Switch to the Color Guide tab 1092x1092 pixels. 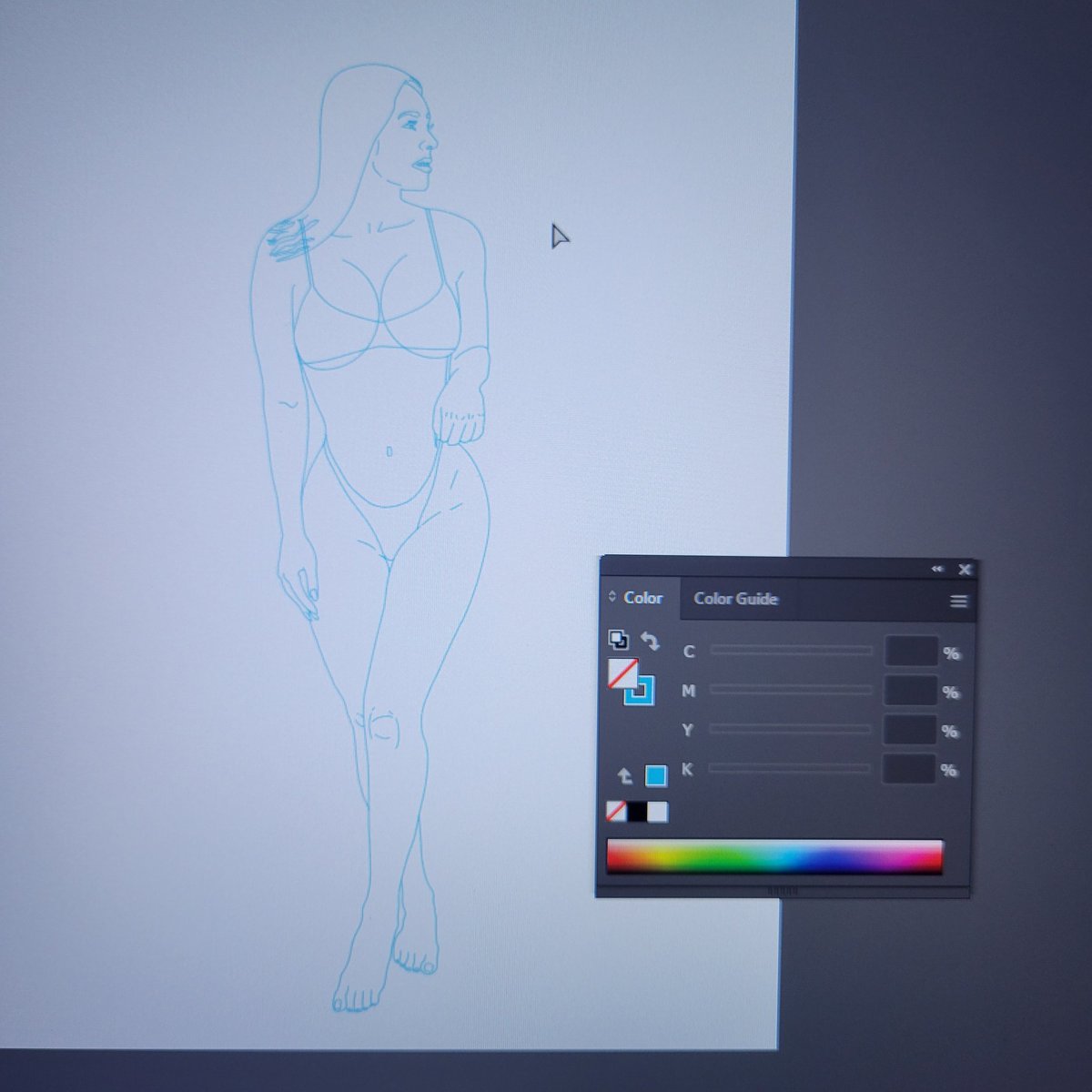pyautogui.click(x=735, y=598)
